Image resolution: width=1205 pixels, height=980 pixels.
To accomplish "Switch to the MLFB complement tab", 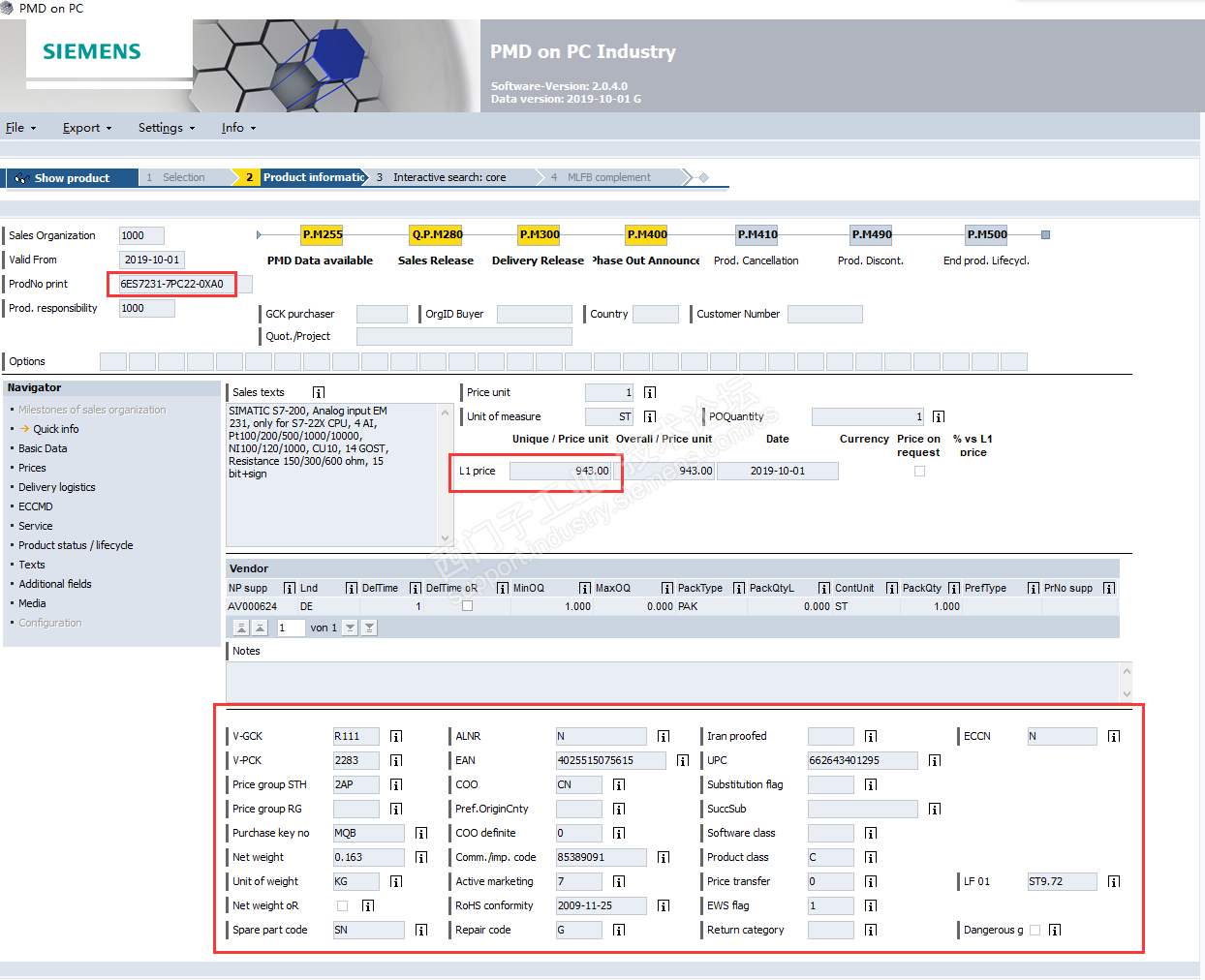I will pyautogui.click(x=609, y=177).
